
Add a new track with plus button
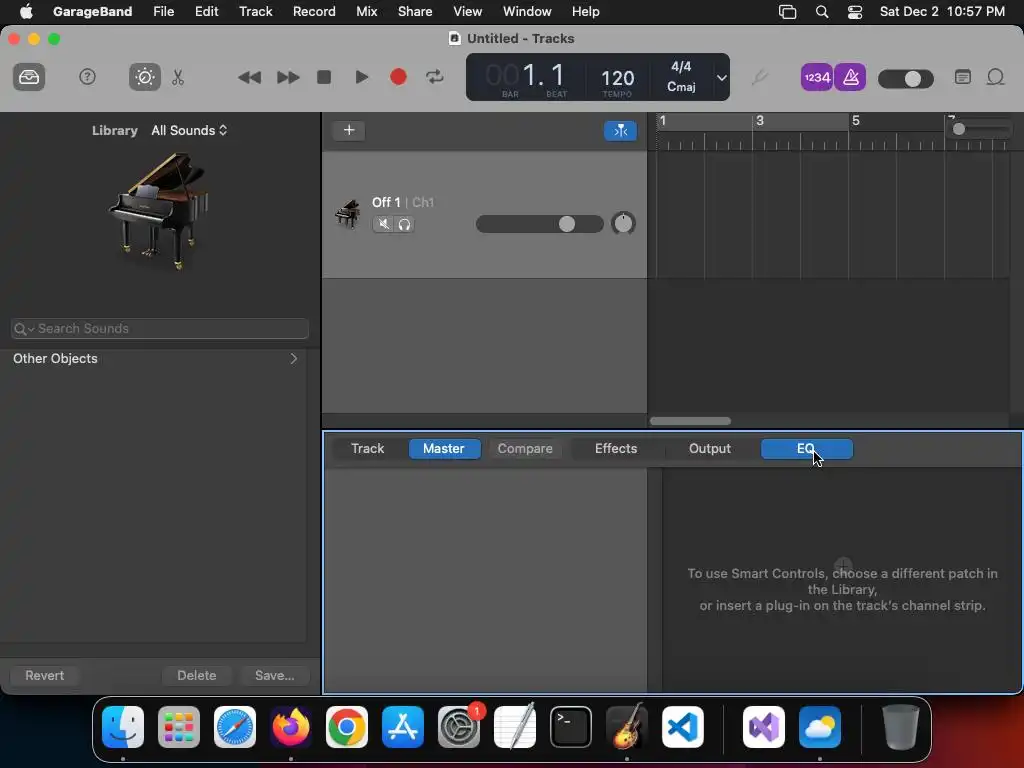pyautogui.click(x=349, y=130)
